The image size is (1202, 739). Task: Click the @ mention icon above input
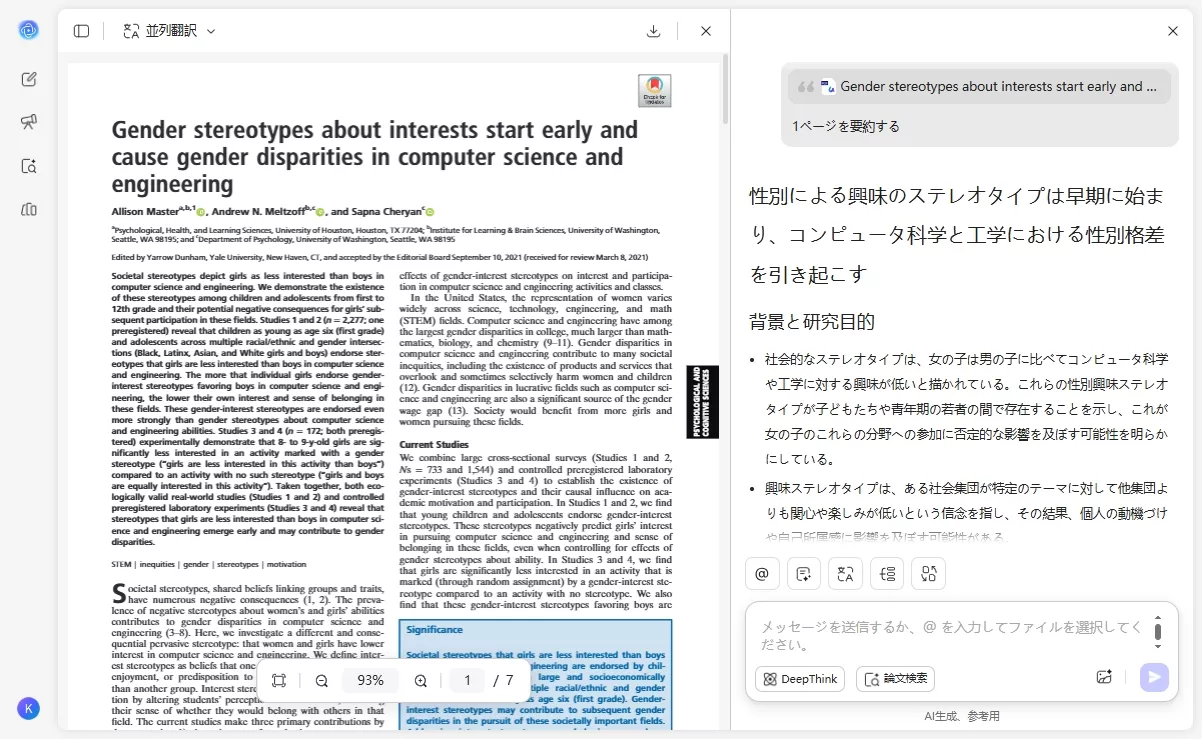point(761,573)
